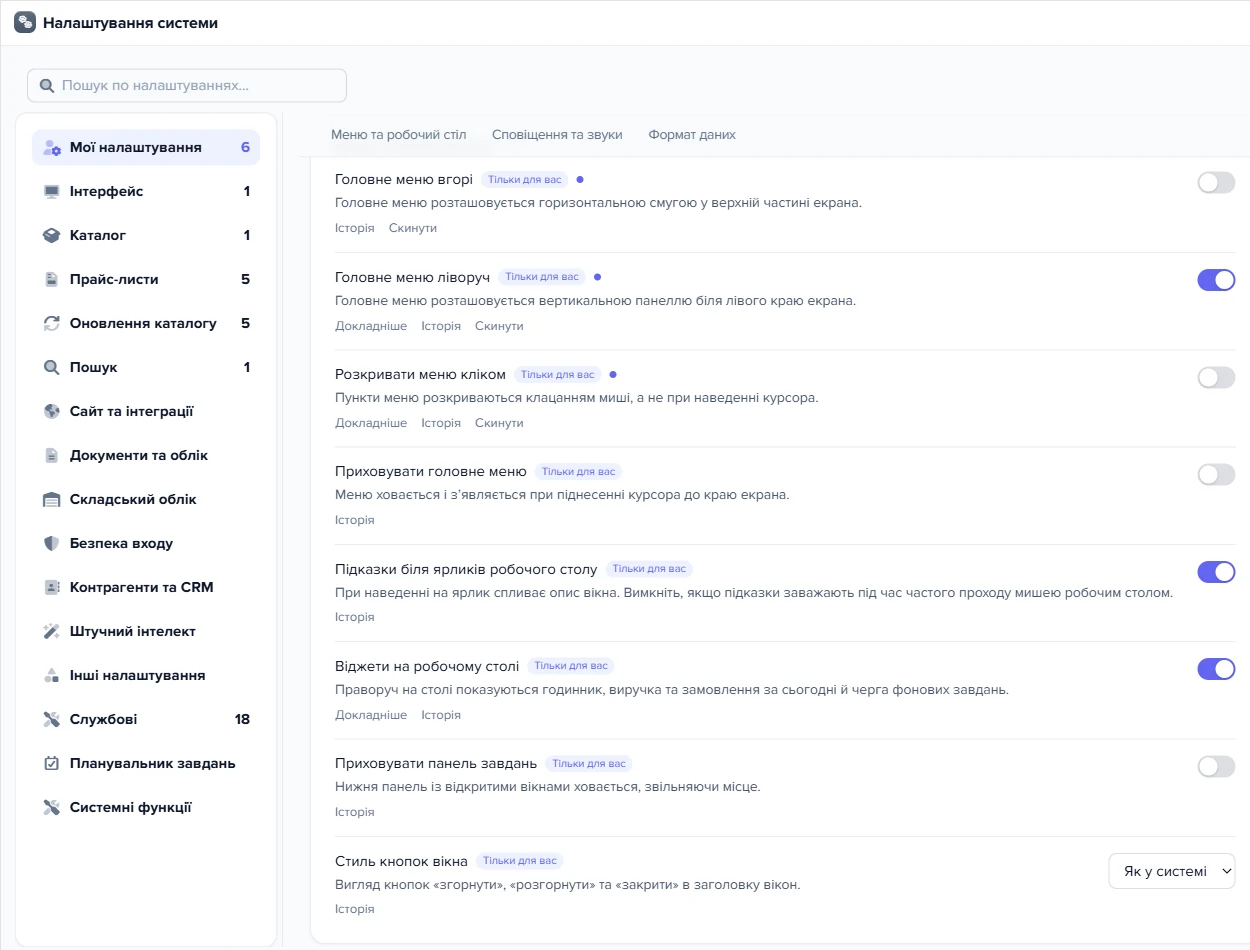The width and height of the screenshot is (1250, 950).
Task: Click Скинути under Головне меню вгорі
Action: click(x=413, y=228)
